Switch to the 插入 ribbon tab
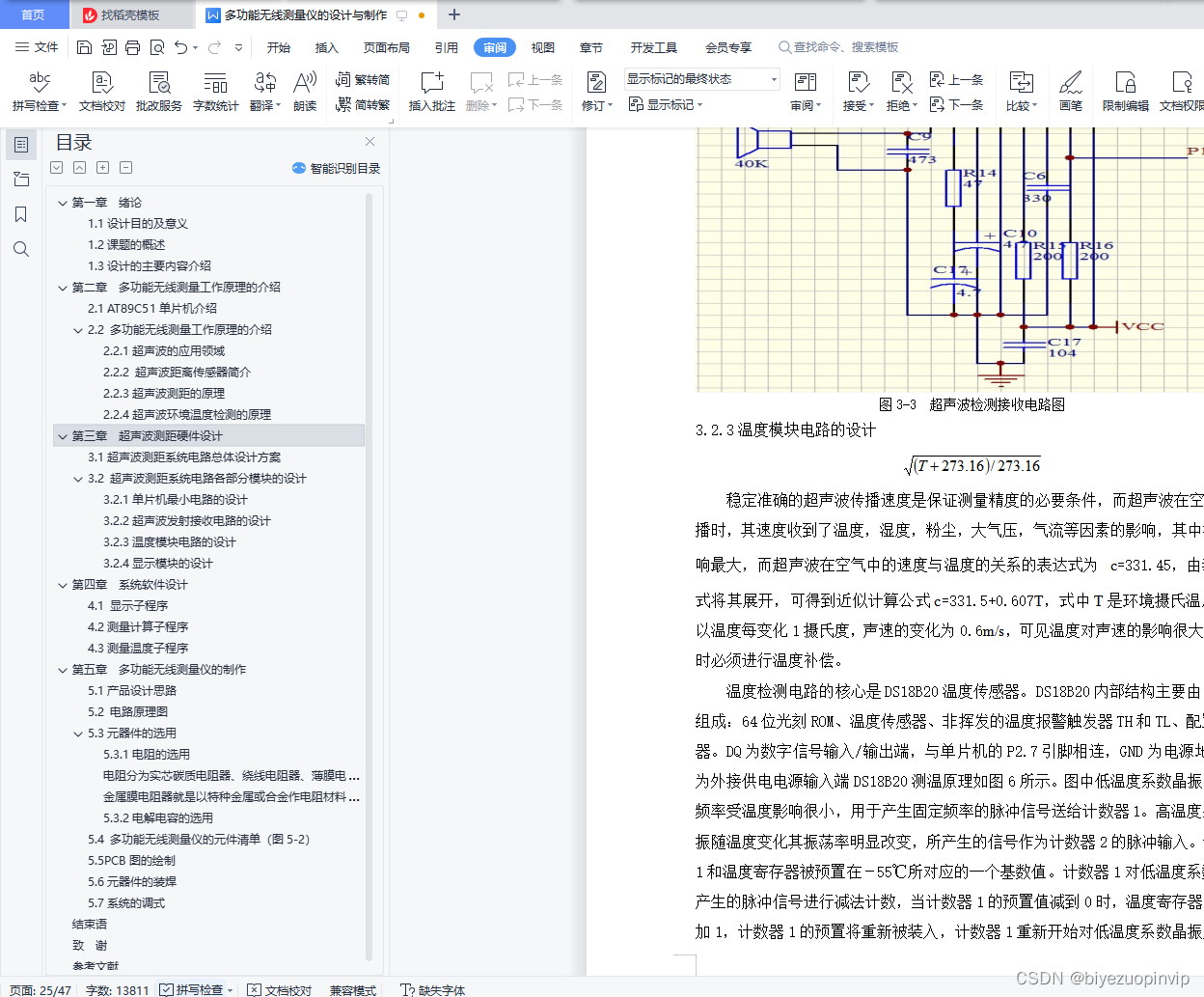The width and height of the screenshot is (1204, 997). click(328, 46)
